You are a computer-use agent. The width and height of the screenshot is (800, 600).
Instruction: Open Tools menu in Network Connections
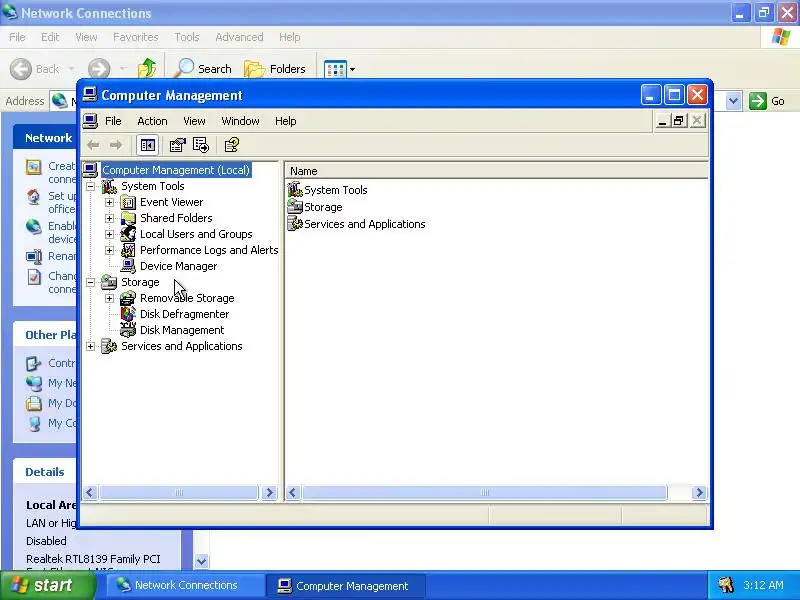(187, 37)
